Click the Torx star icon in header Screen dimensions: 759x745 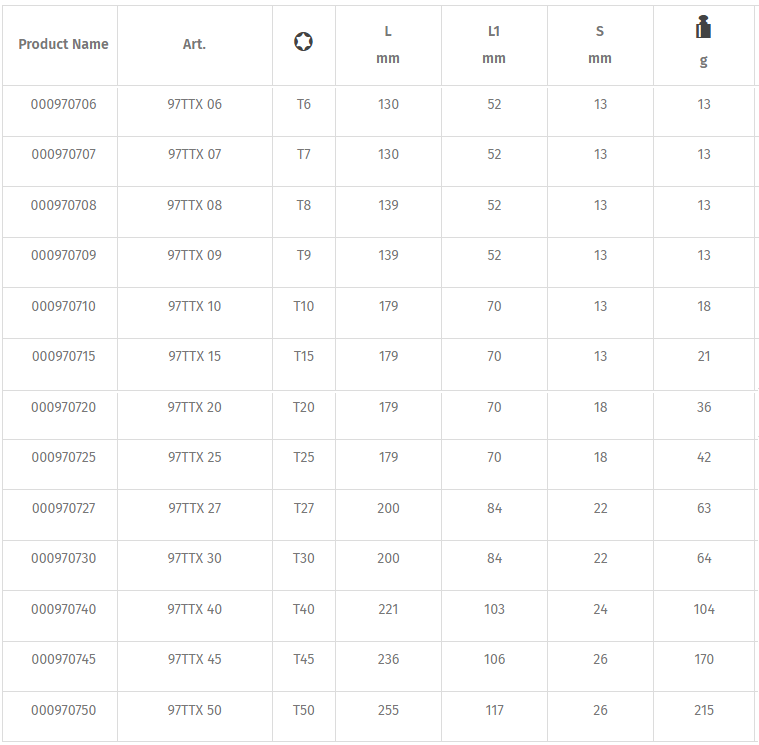click(303, 42)
